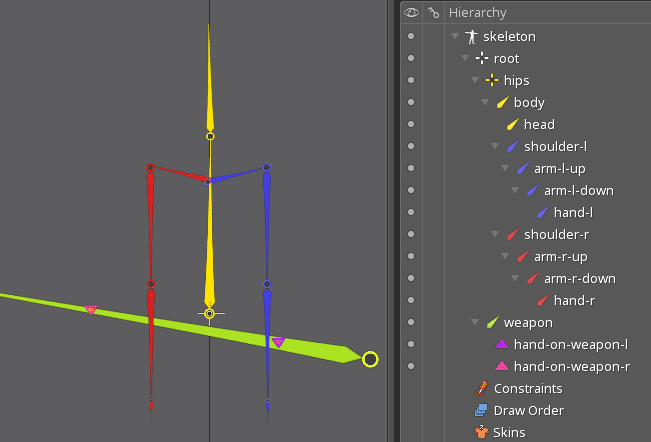
Task: Select hand-on-weapon-l in the hierarchy
Action: [570, 345]
